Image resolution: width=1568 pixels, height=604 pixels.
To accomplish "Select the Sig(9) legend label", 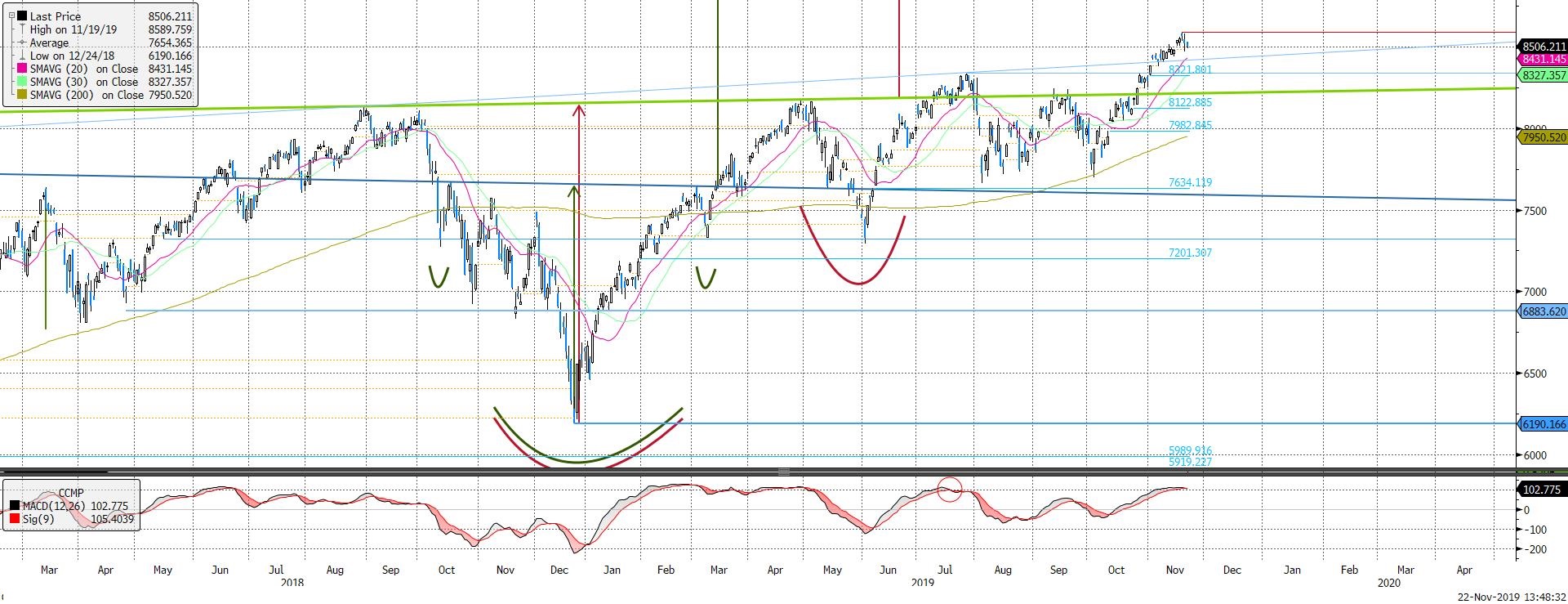I will click(x=38, y=519).
